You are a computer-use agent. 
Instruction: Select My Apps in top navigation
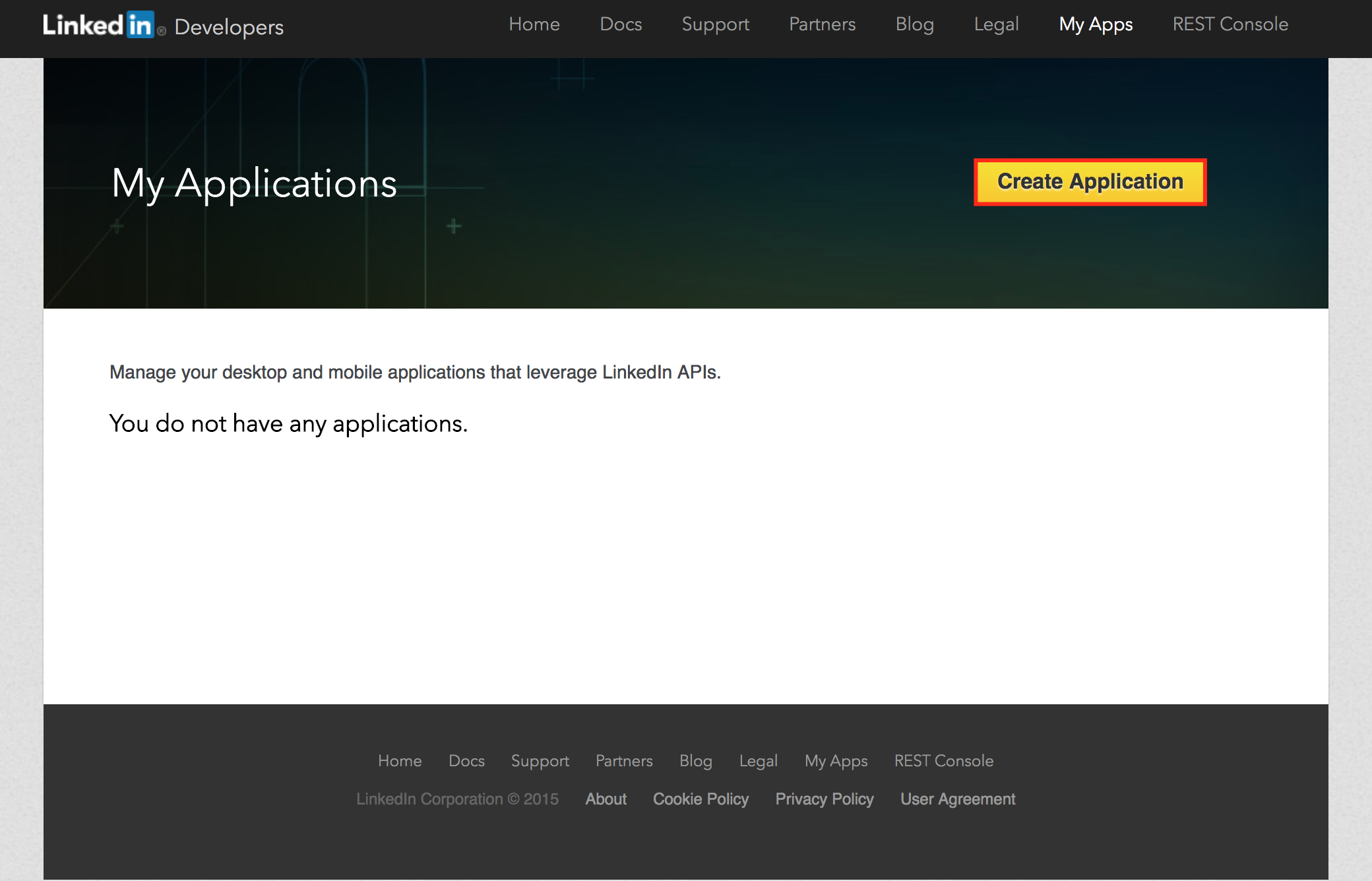pyautogui.click(x=1096, y=24)
